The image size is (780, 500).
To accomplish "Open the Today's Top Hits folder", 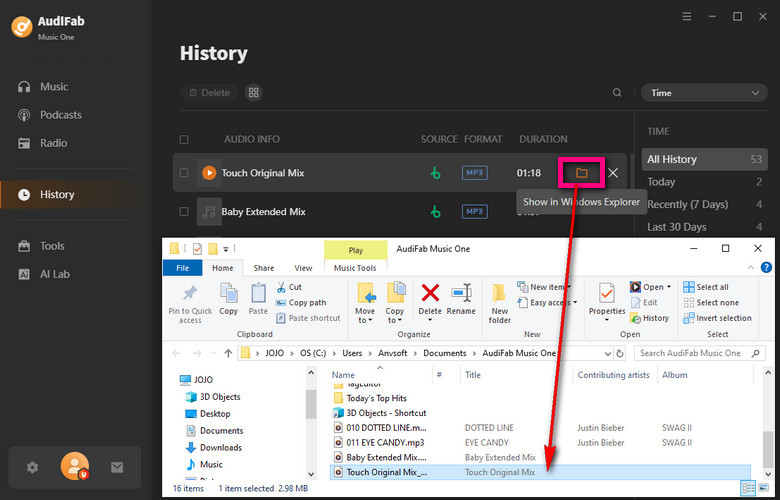I will coord(370,398).
